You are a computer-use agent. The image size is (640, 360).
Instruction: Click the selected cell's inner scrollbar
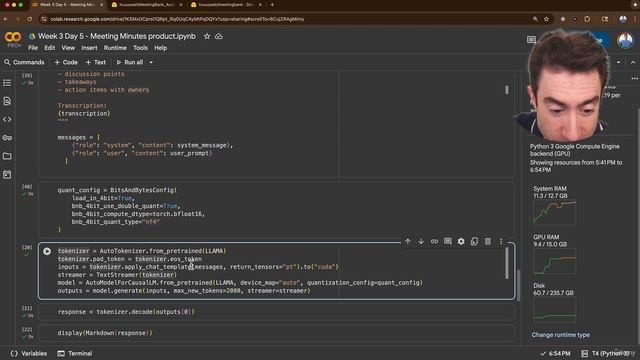507,263
